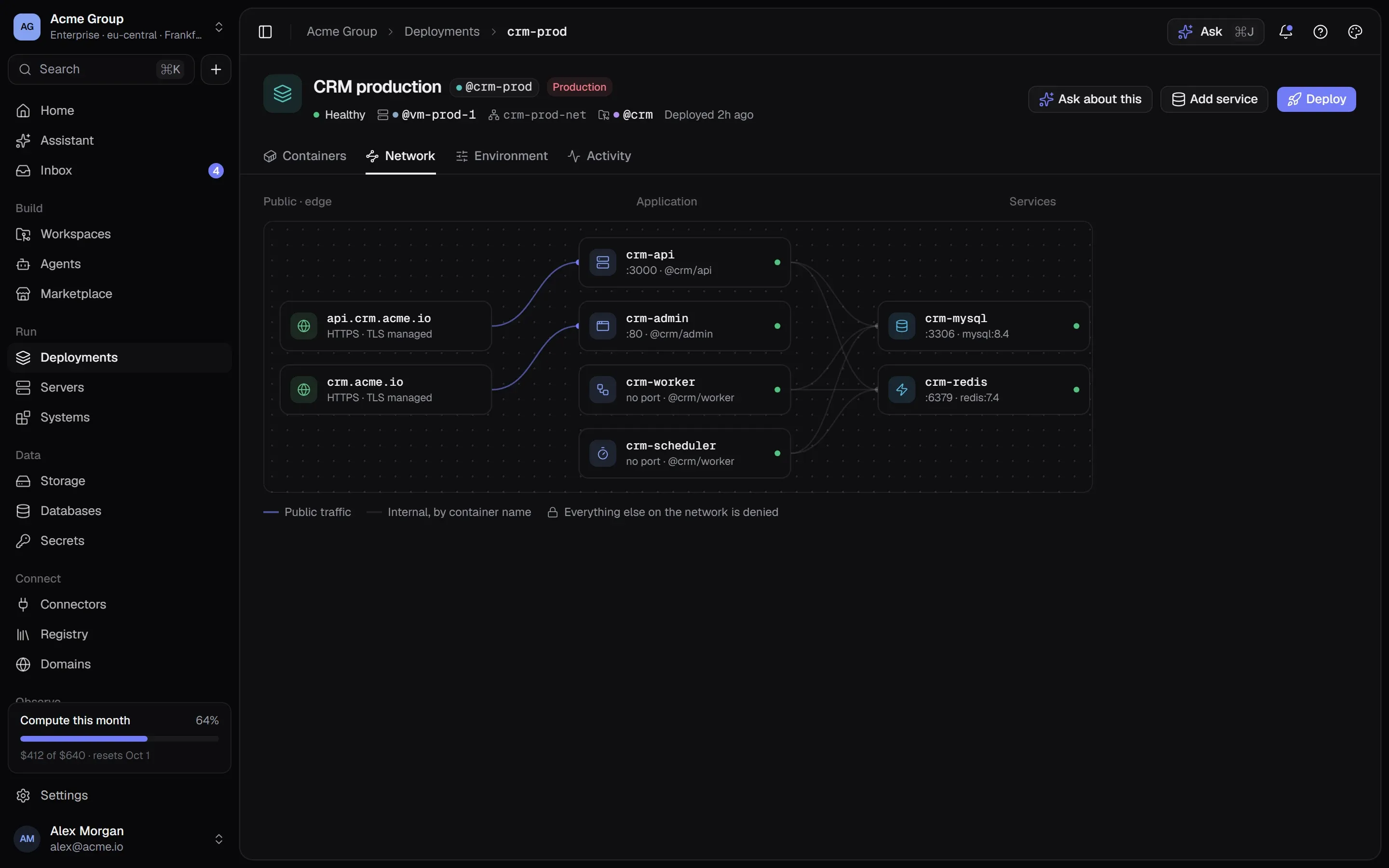
Task: Open the notifications bell
Action: pyautogui.click(x=1286, y=31)
